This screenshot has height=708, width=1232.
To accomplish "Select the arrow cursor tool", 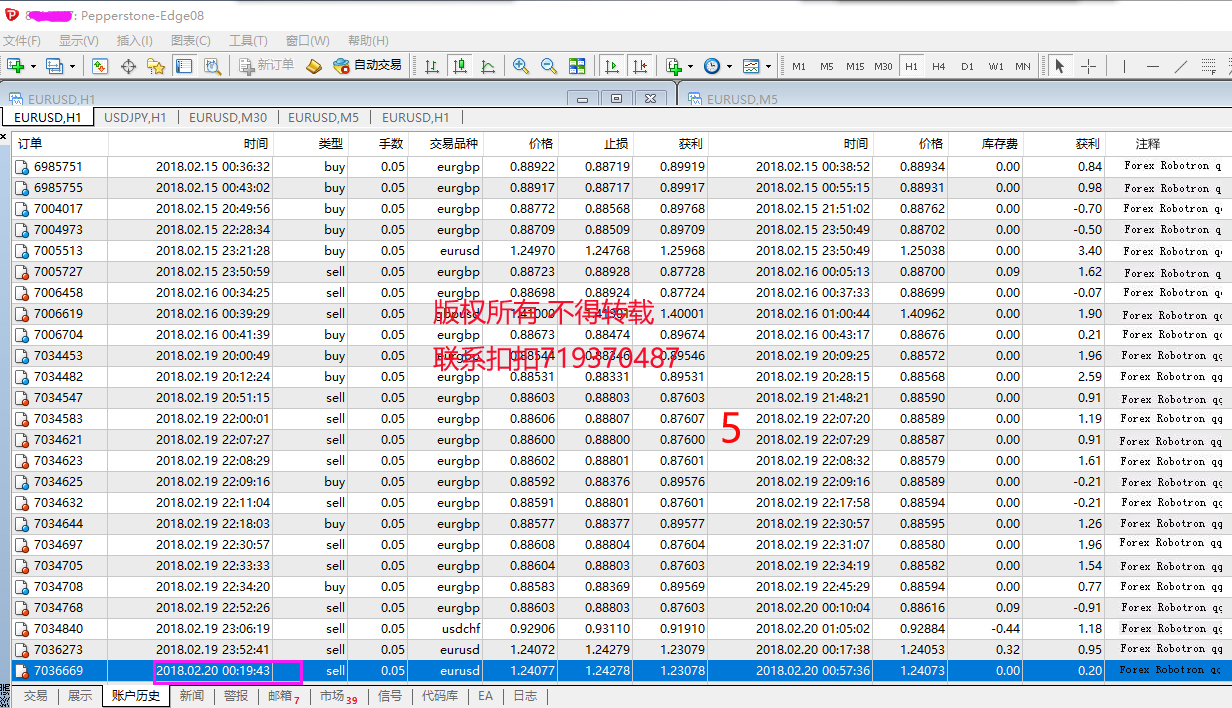I will (x=1060, y=66).
